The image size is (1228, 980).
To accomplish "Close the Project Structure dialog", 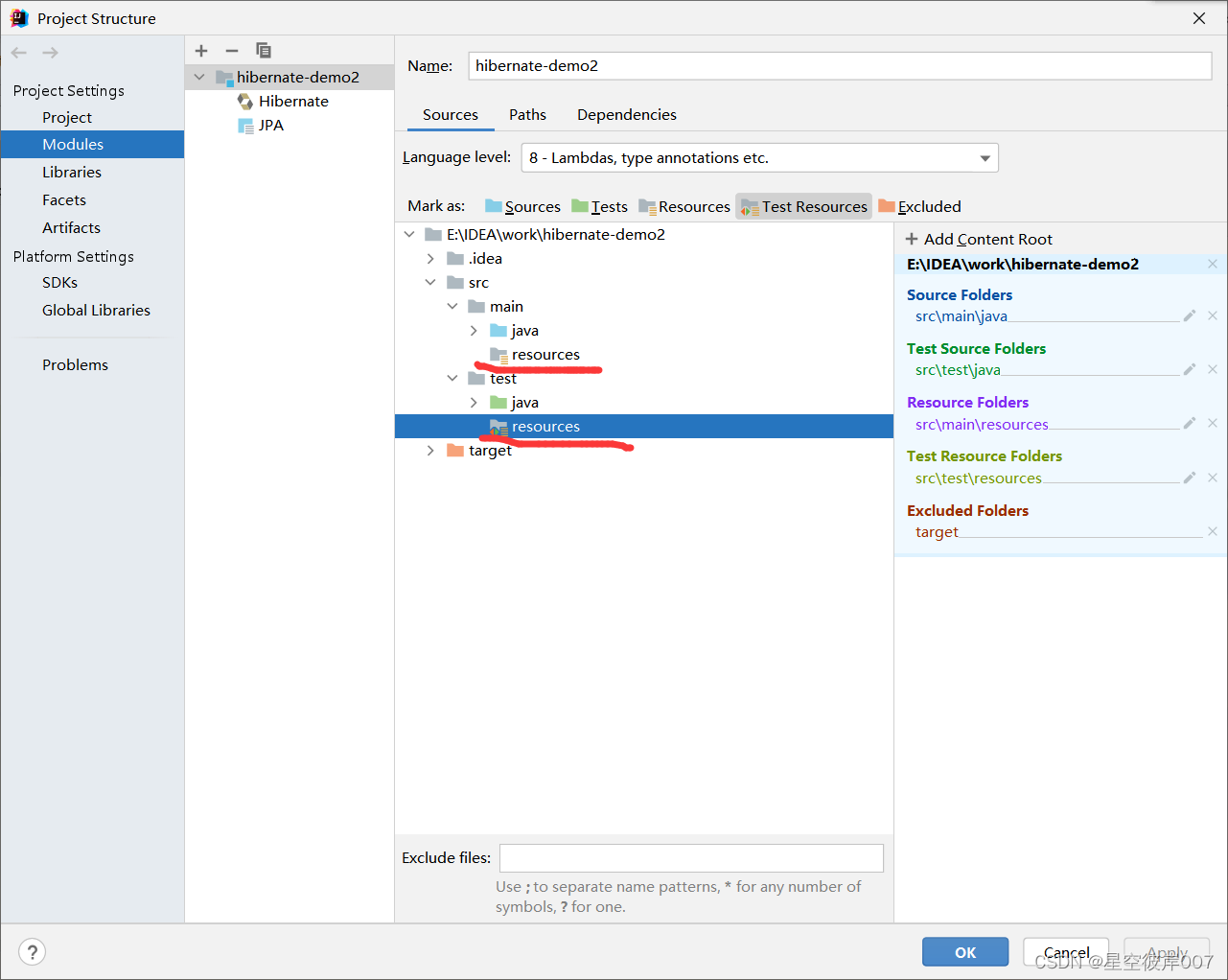I will [x=1199, y=18].
